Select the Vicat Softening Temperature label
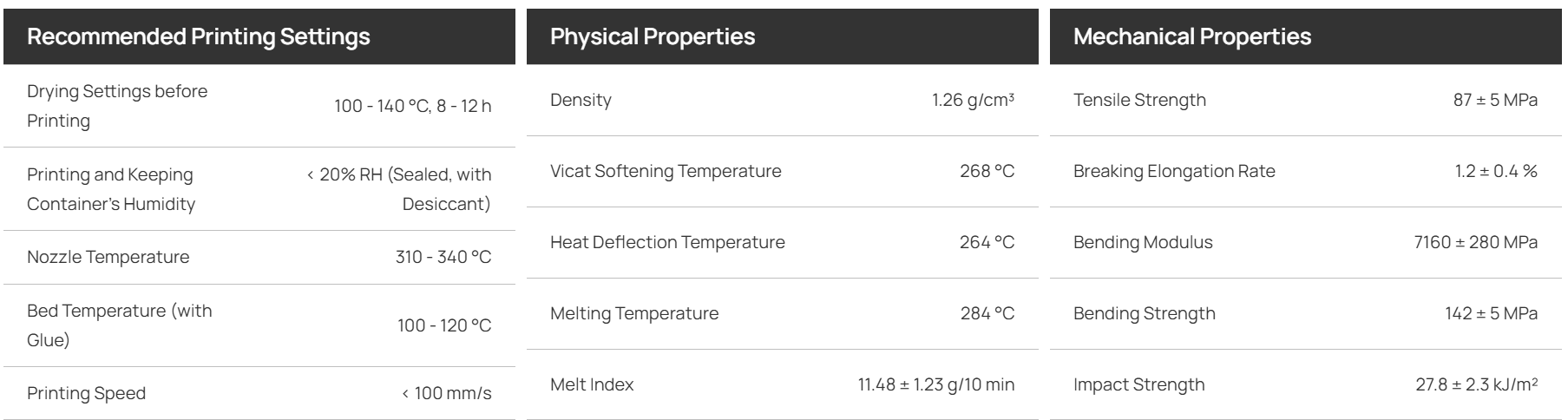This screenshot has height=420, width=1568. click(666, 171)
